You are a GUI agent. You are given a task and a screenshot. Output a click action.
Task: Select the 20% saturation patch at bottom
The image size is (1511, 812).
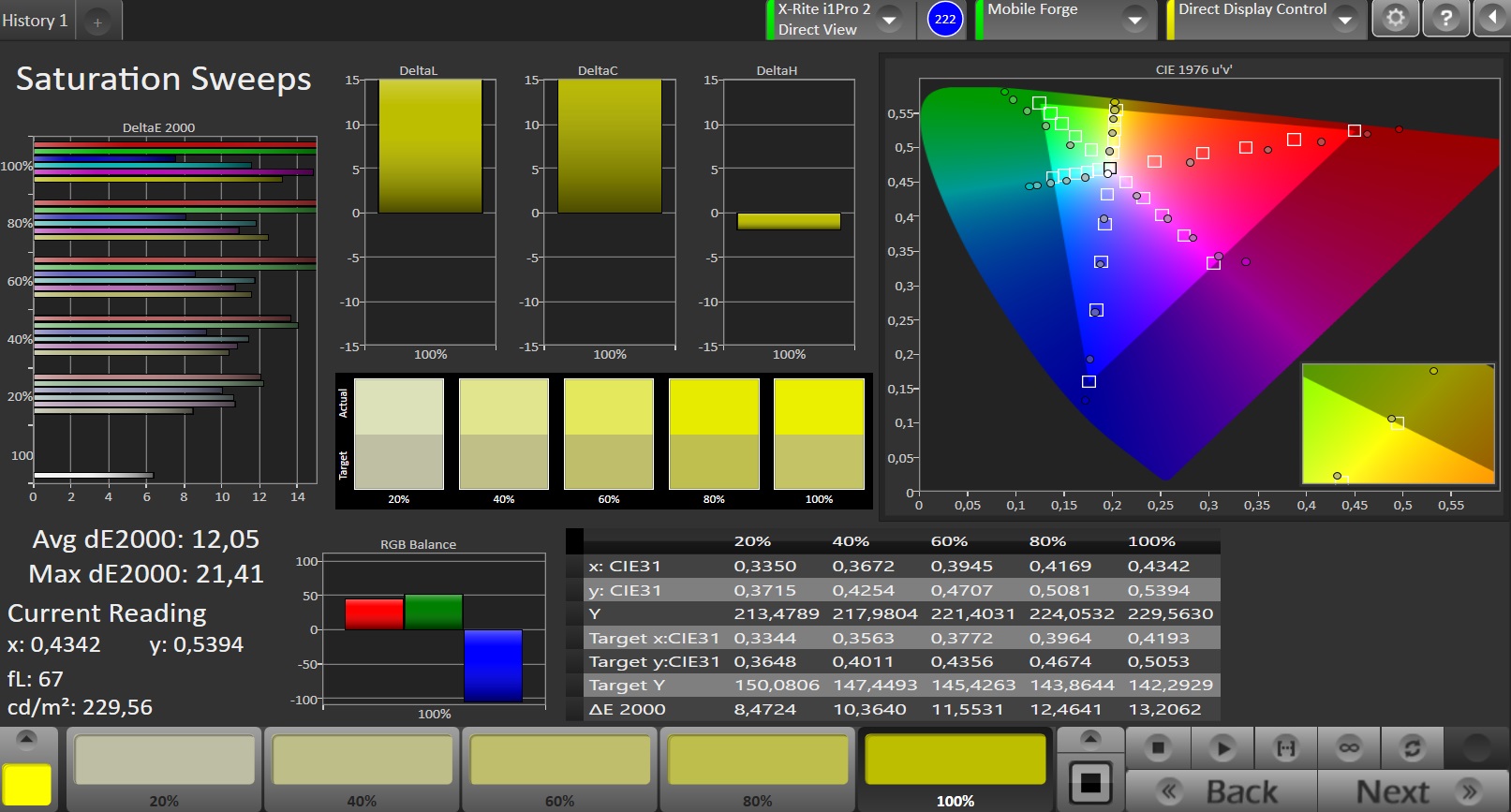164,760
